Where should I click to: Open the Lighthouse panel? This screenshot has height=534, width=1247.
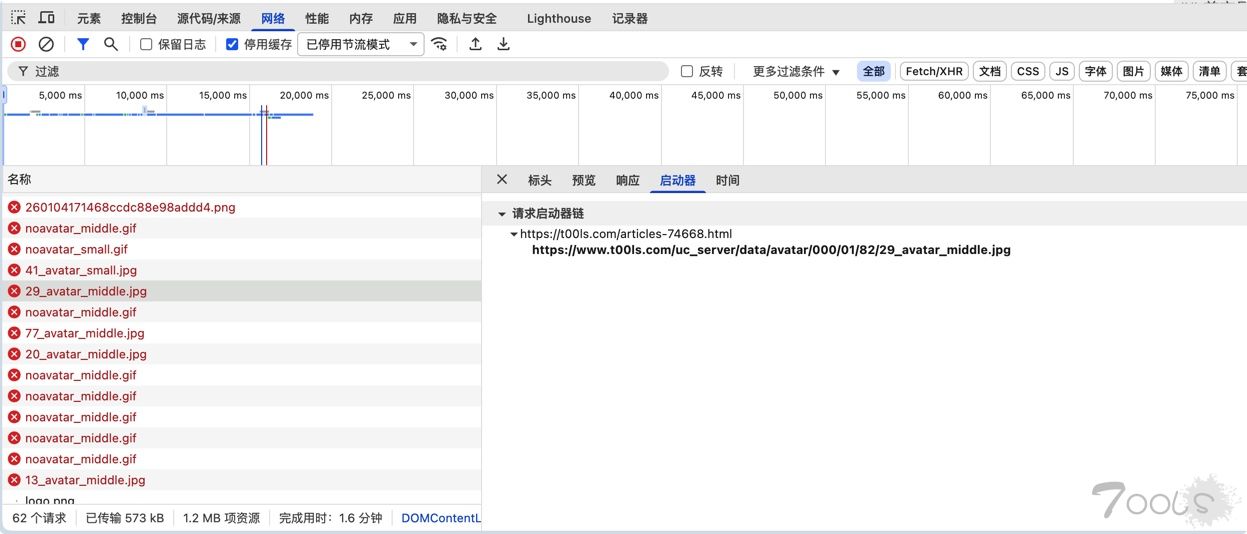tap(559, 18)
